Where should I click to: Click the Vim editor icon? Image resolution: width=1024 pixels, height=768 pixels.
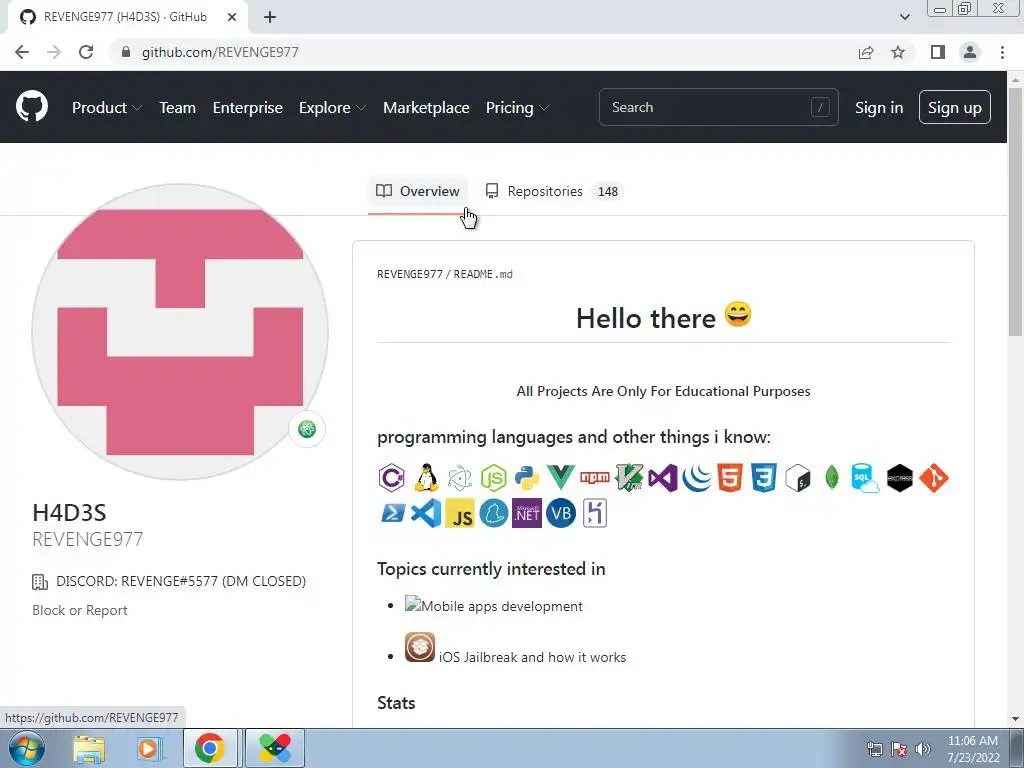[x=629, y=477]
